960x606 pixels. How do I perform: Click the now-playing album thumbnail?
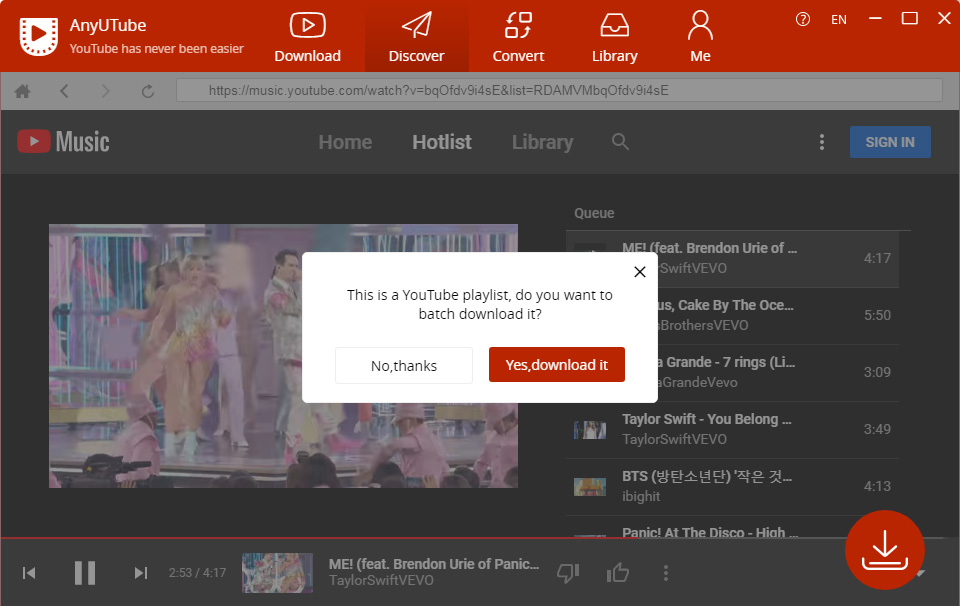tap(277, 573)
